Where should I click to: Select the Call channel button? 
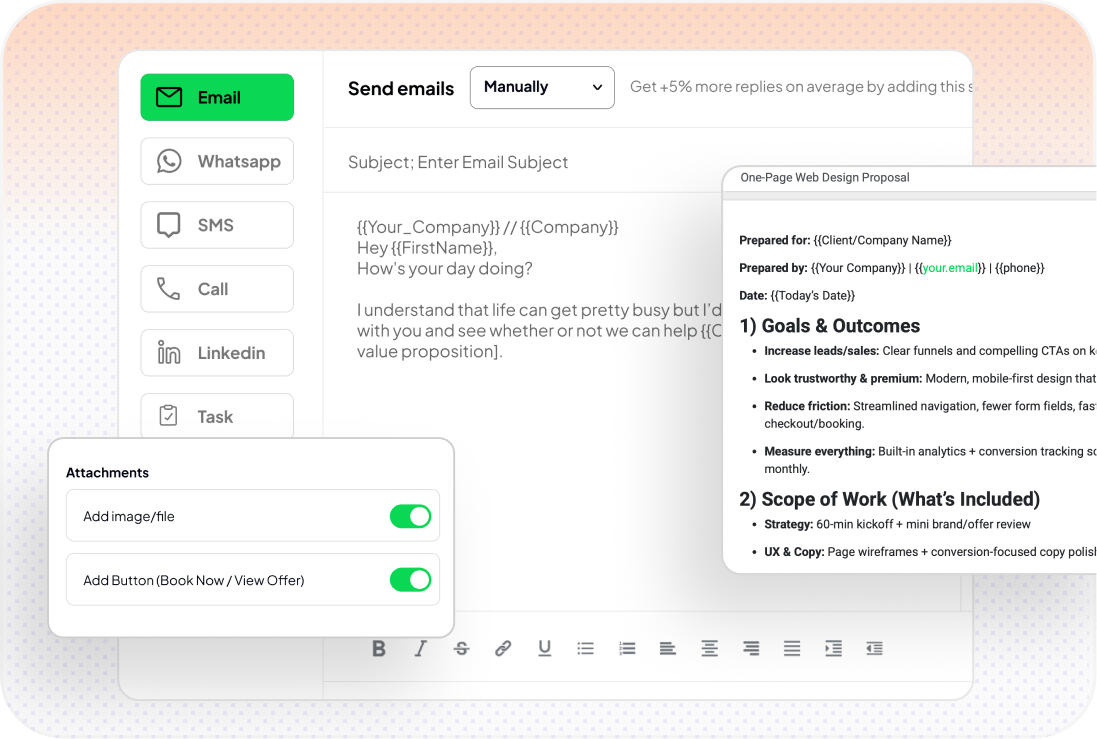coord(217,289)
